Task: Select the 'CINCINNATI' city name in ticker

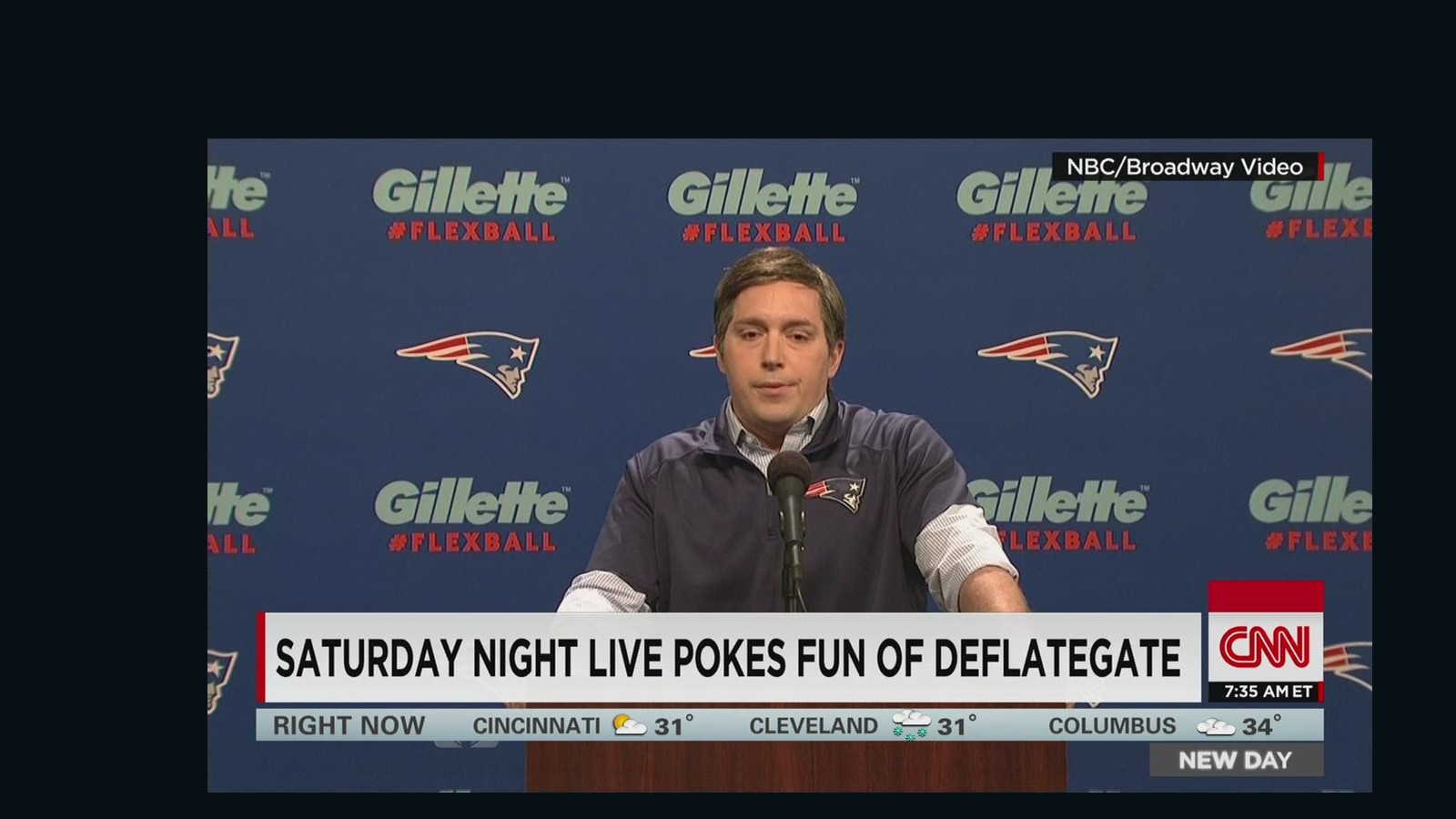Action: pos(536,725)
